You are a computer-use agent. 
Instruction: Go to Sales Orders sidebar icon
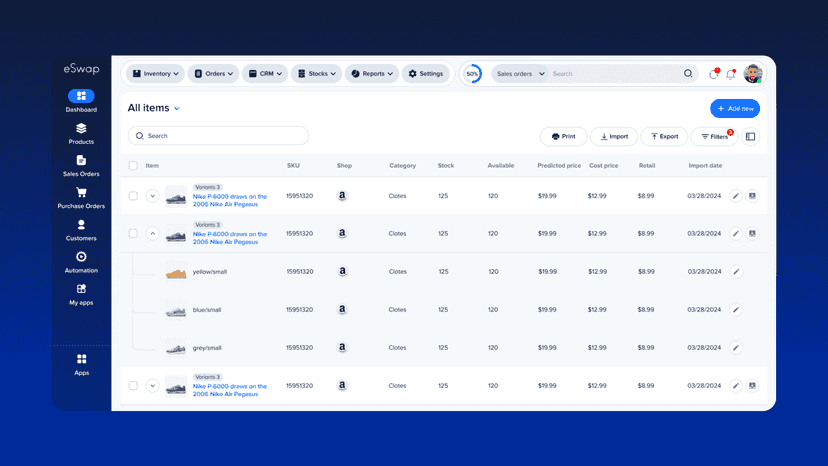point(81,160)
